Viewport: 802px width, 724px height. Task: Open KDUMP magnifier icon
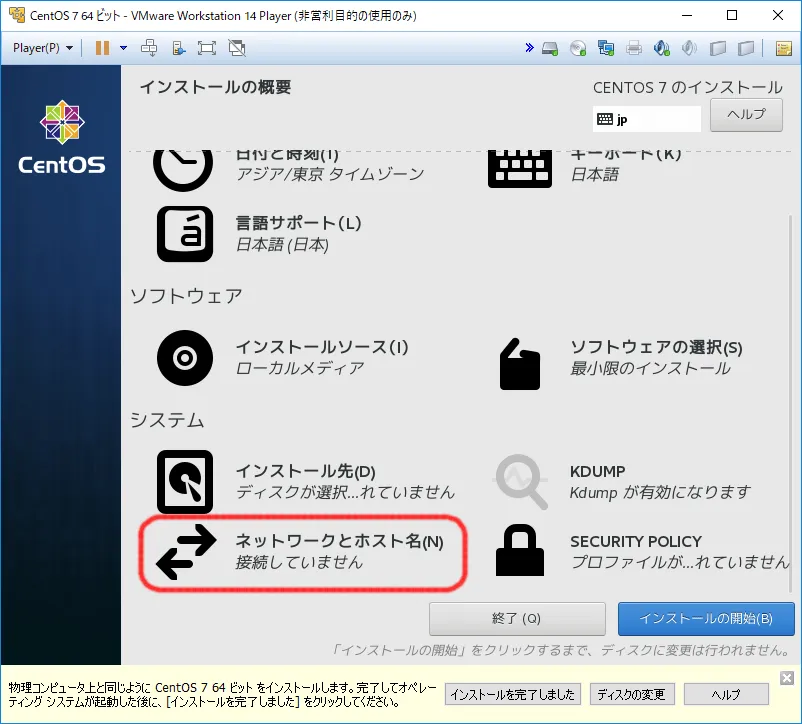pos(521,482)
